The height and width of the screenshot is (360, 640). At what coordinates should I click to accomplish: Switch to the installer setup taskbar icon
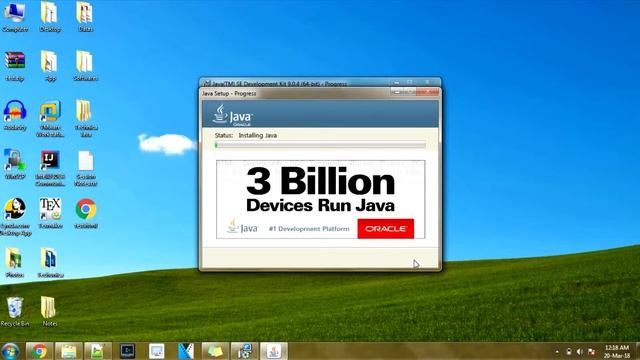[x=244, y=351]
